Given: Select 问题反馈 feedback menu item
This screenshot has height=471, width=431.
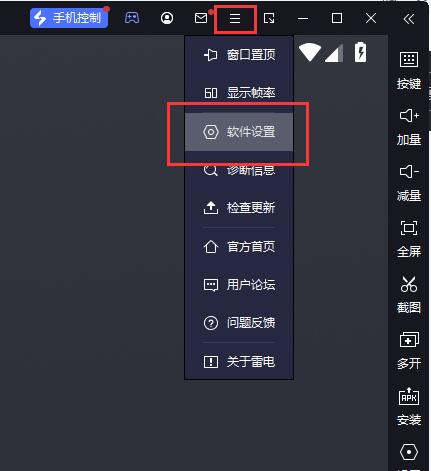Looking at the screenshot, I should [x=239, y=323].
